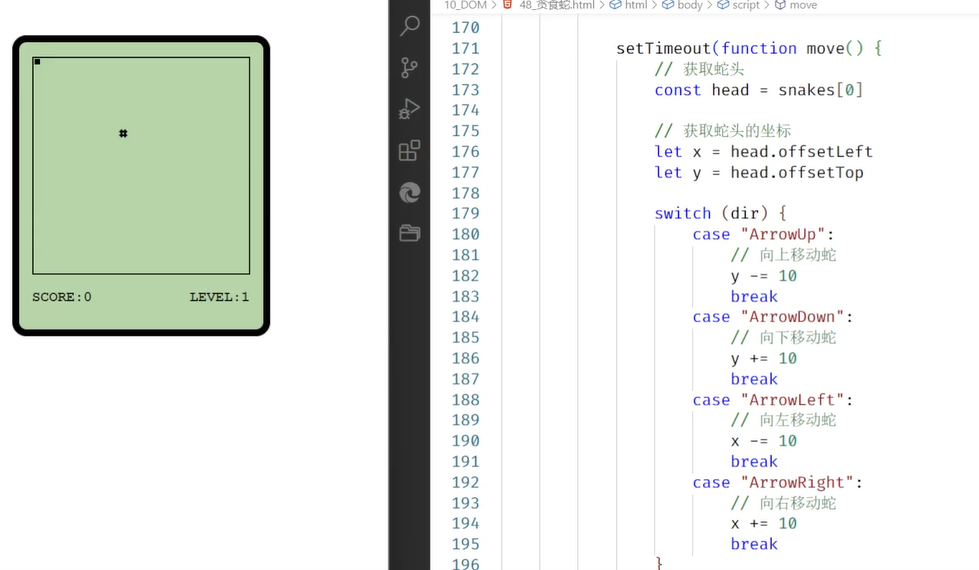Select the script breadcrumb item

745,5
